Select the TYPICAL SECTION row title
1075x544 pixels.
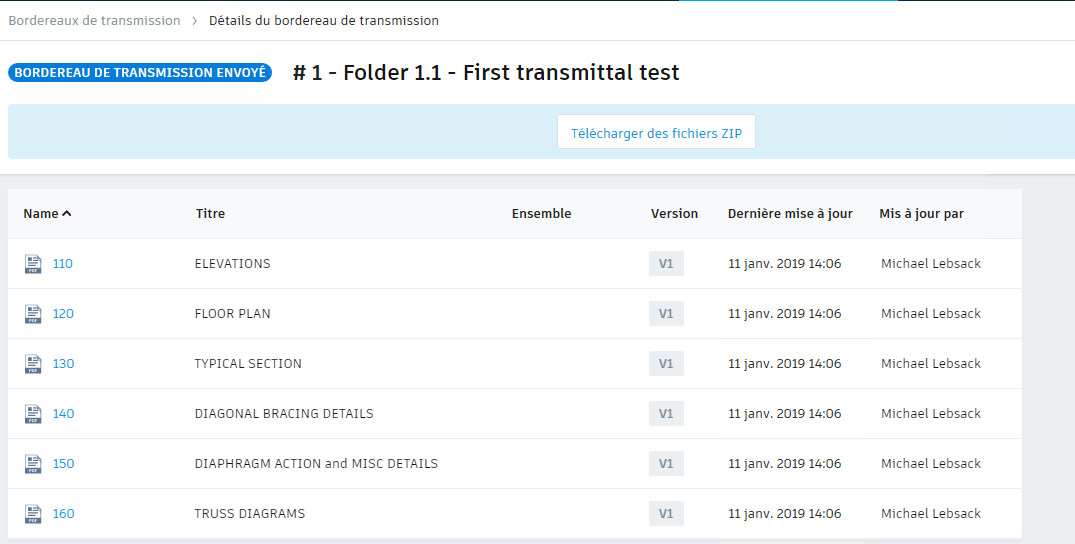click(x=248, y=364)
